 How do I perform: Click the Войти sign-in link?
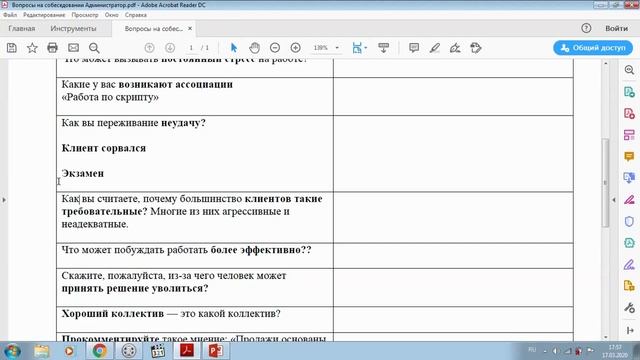point(616,28)
